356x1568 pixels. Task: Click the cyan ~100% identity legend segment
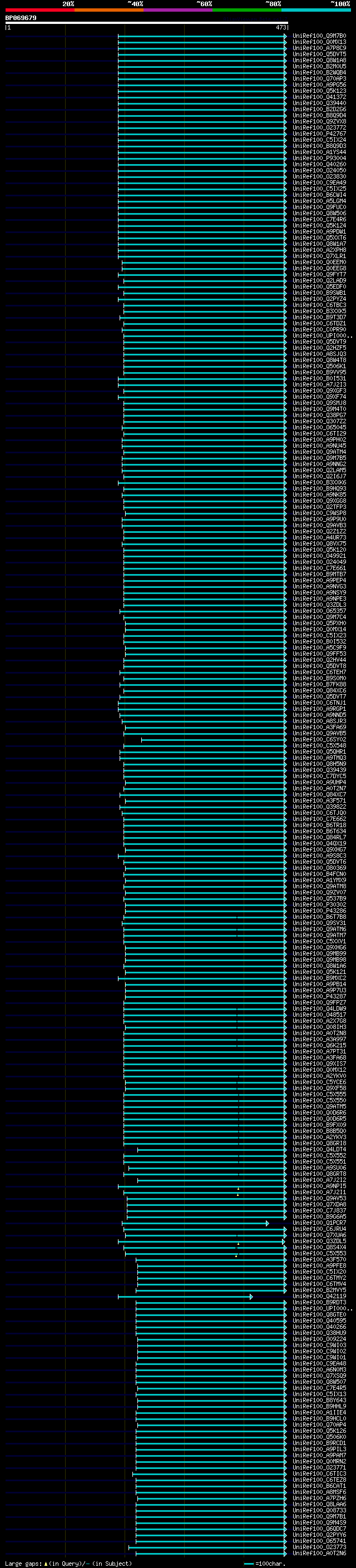tap(316, 10)
